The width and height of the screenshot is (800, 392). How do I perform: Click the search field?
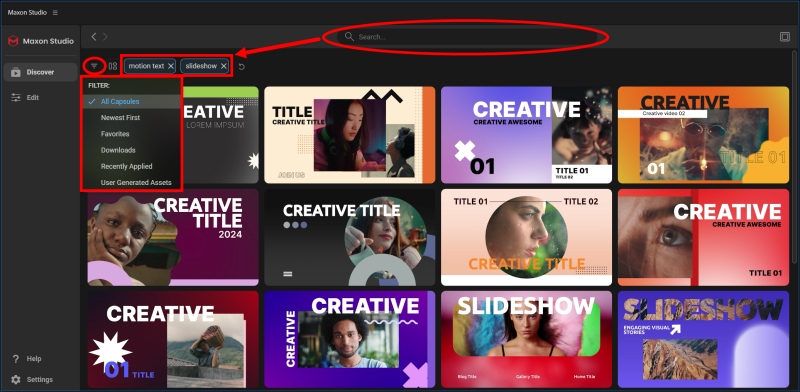pyautogui.click(x=466, y=37)
